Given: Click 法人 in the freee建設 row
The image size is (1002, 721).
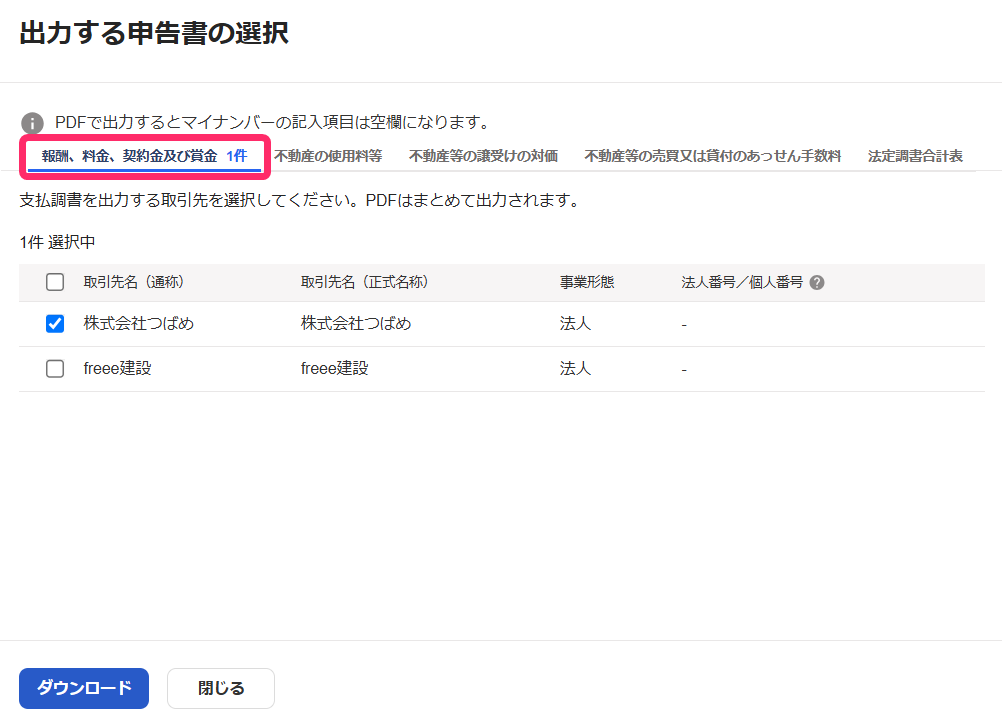Looking at the screenshot, I should [x=575, y=368].
